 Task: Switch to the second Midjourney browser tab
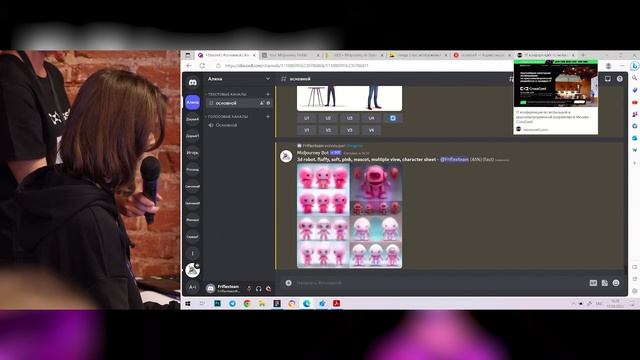(291, 55)
